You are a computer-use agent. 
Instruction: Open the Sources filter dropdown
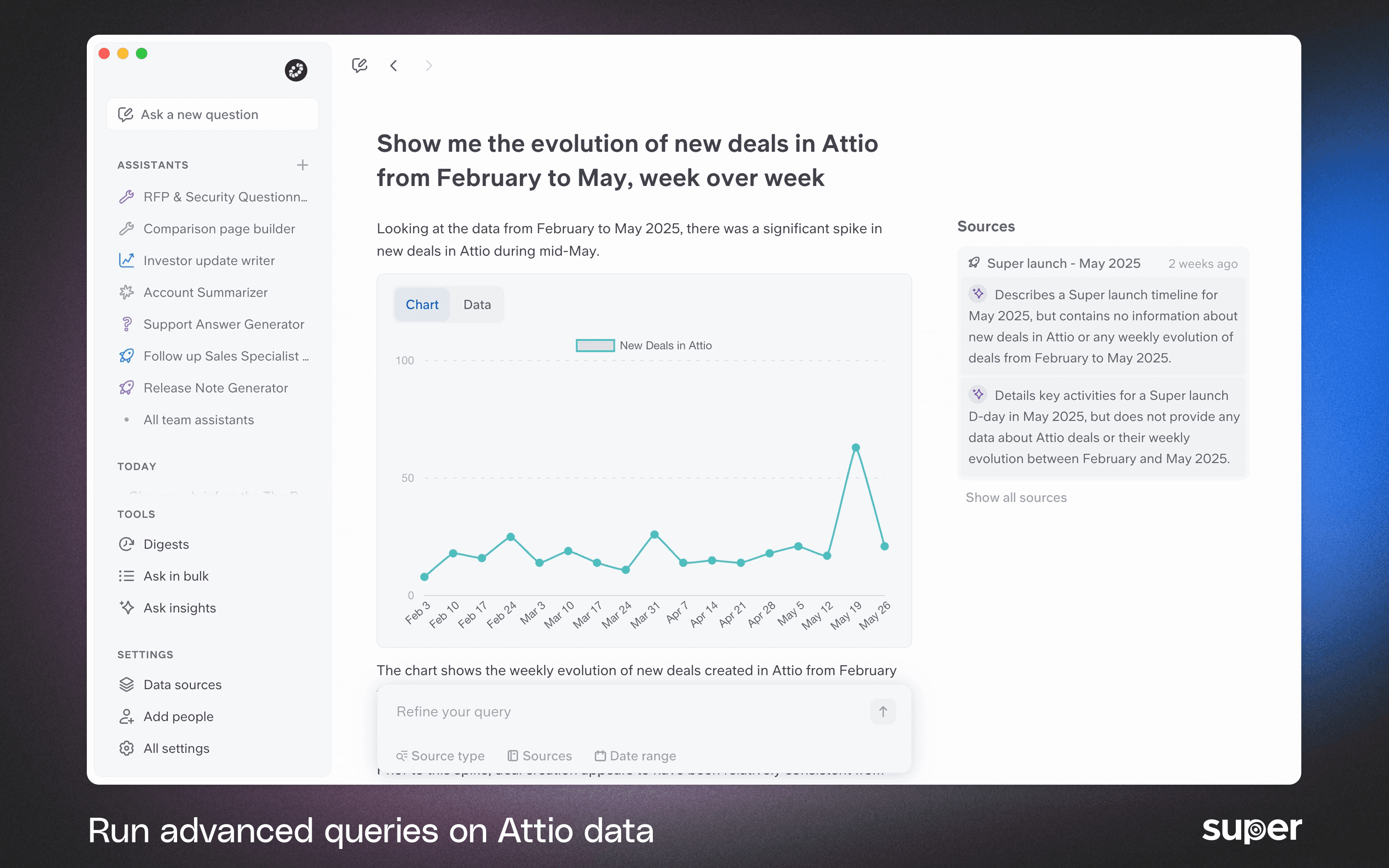click(x=540, y=756)
